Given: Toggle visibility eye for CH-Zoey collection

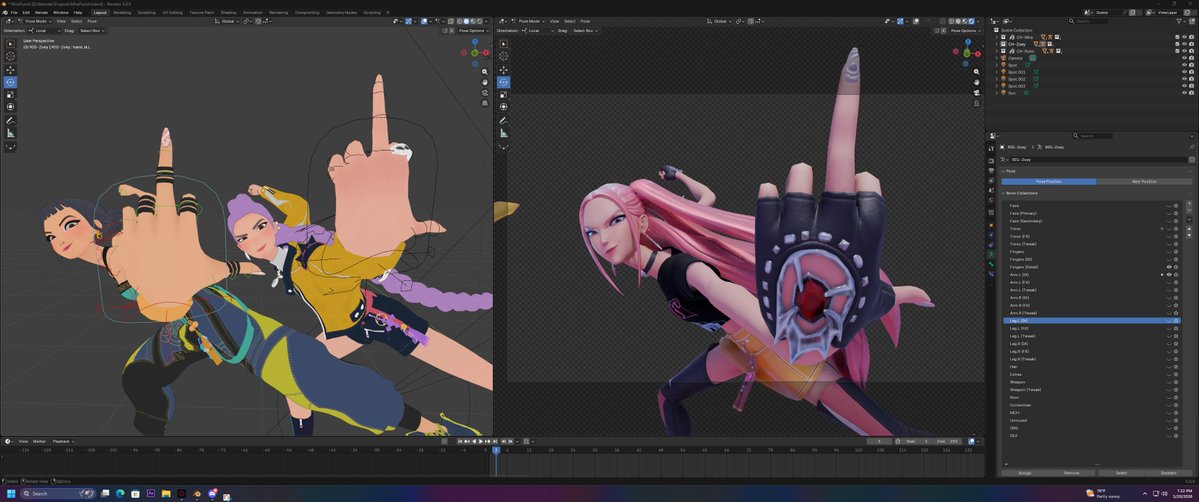Looking at the screenshot, I should (1184, 44).
